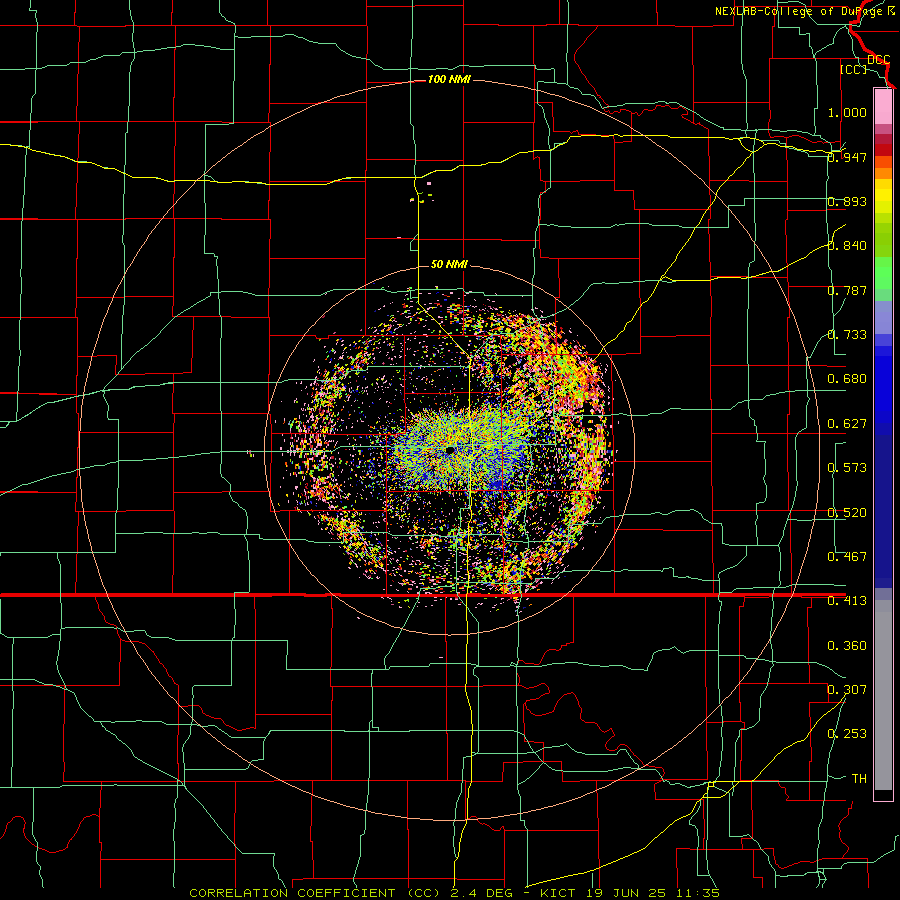
Task: Pick the gray swatch on the color bar
Action: [x=883, y=695]
